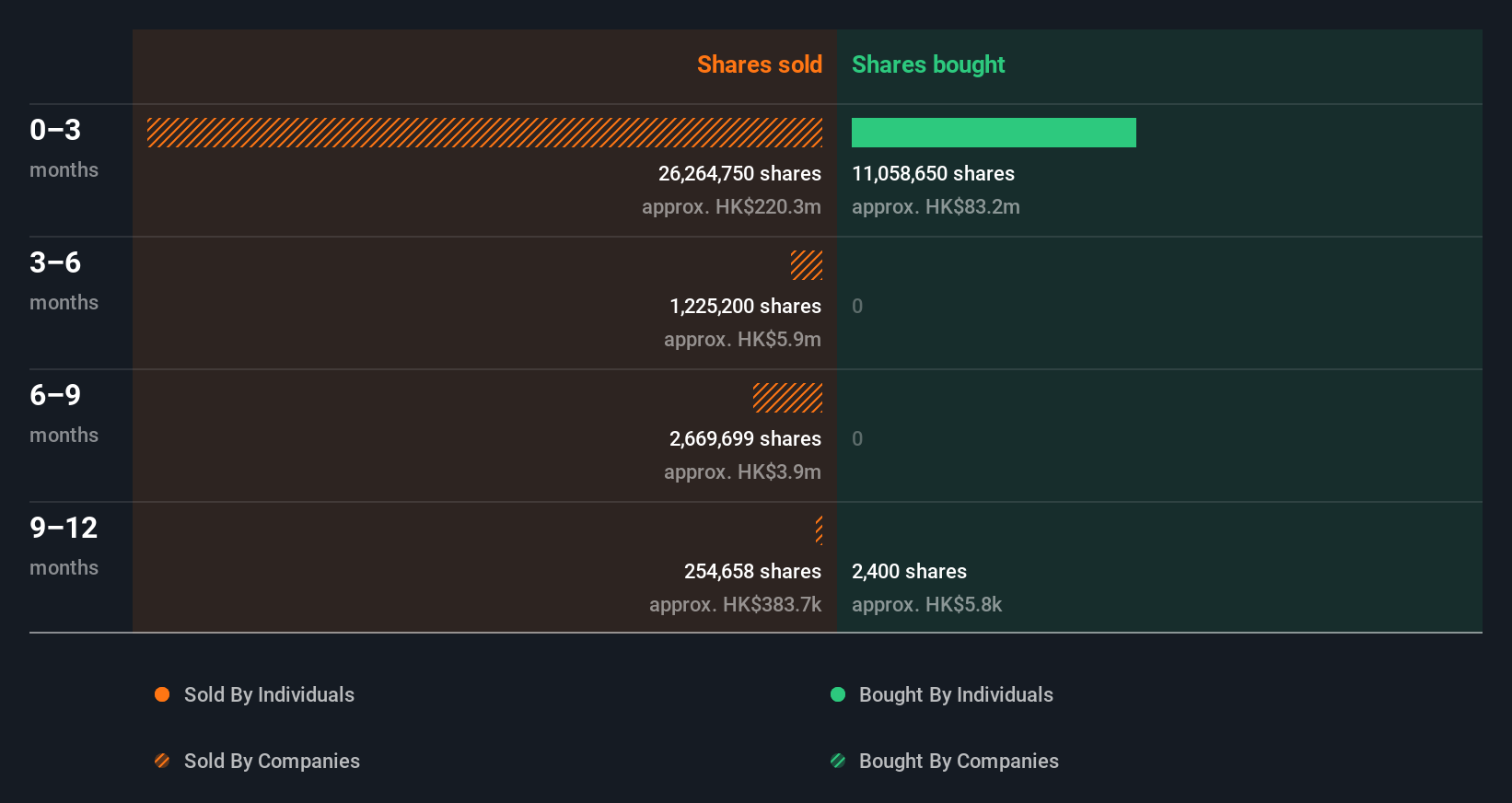This screenshot has width=1512, height=803.
Task: Click the green Bought By Individuals legend dot
Action: point(838,694)
